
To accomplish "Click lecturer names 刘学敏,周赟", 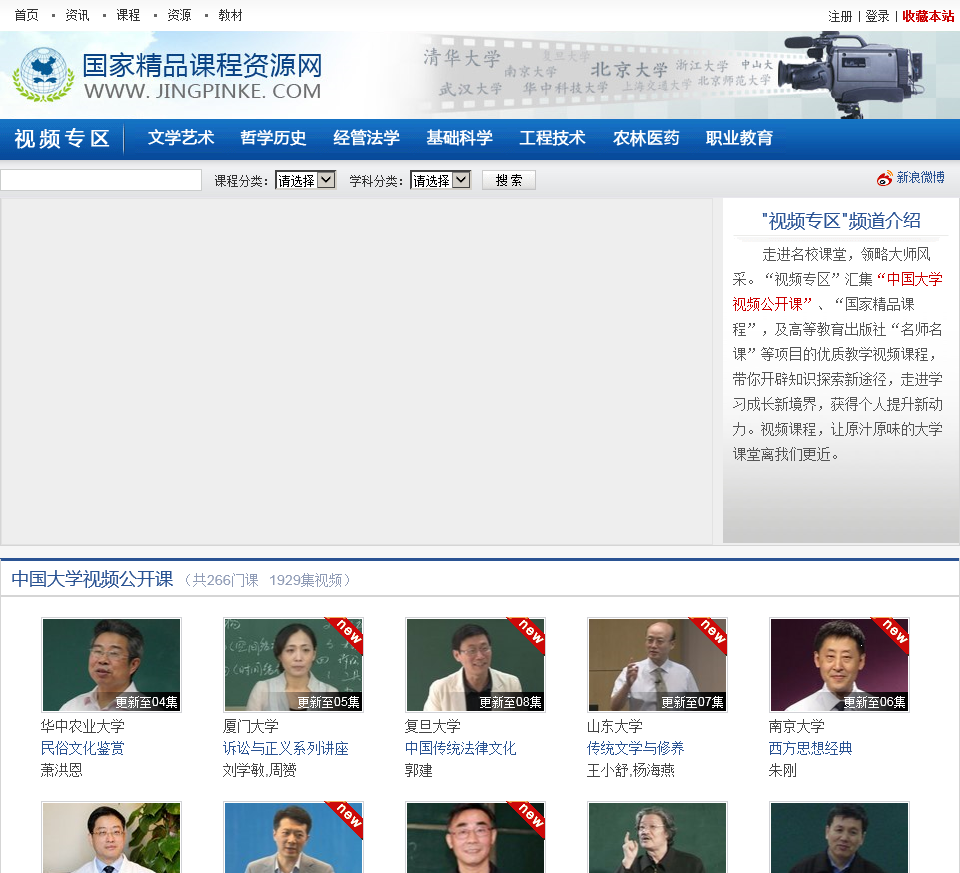I will [260, 770].
